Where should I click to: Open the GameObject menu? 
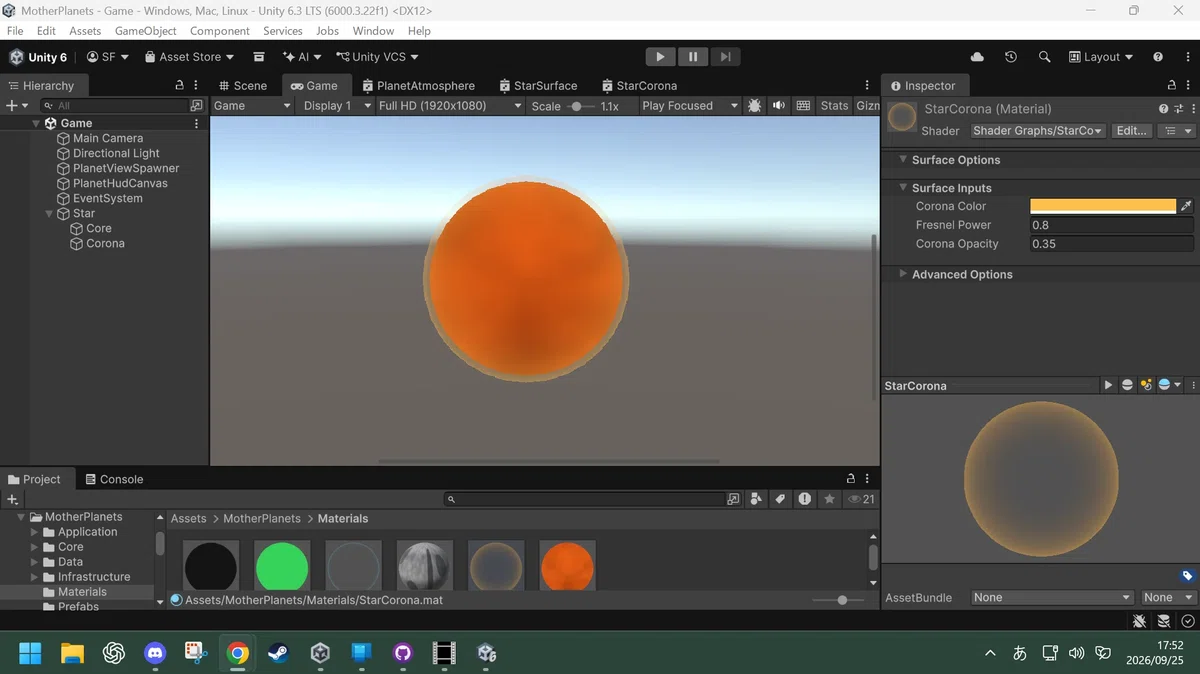(x=146, y=31)
